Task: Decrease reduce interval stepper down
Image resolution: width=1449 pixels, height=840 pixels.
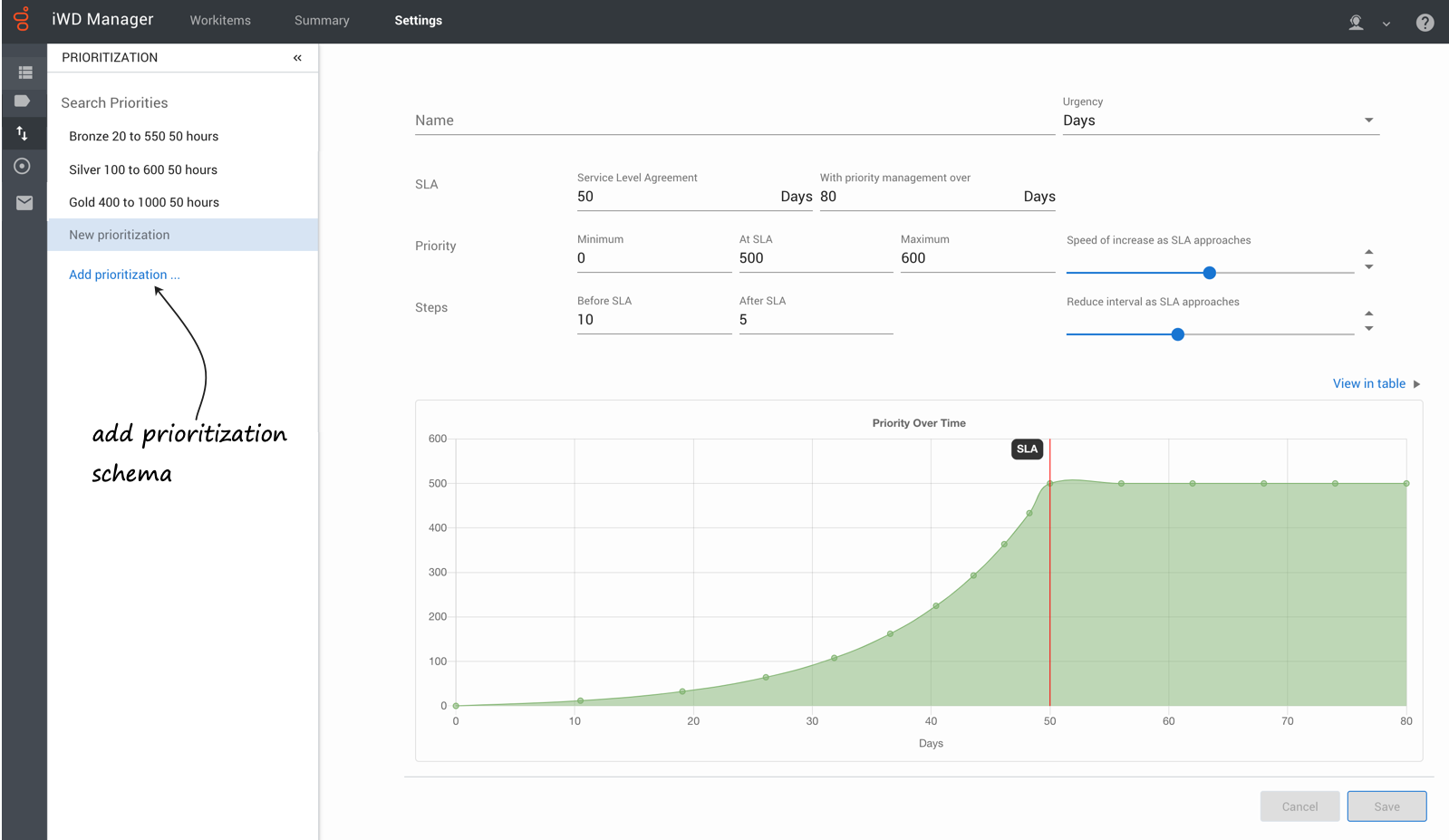Action: click(x=1368, y=328)
